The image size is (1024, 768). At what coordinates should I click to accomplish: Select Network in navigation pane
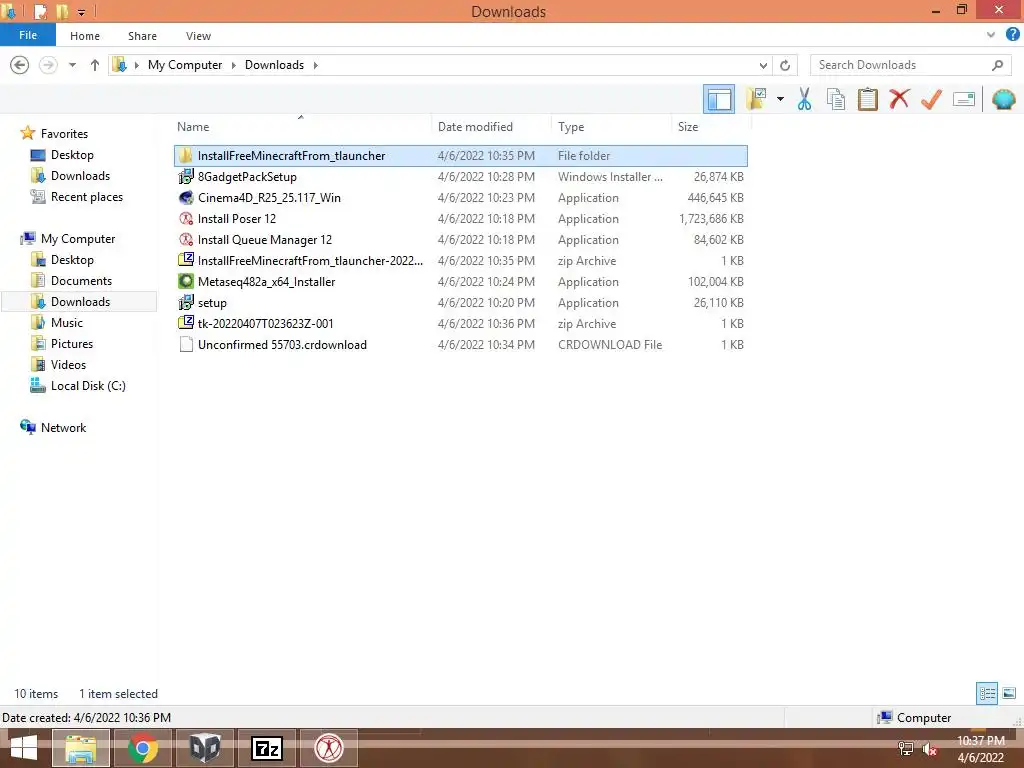click(63, 428)
